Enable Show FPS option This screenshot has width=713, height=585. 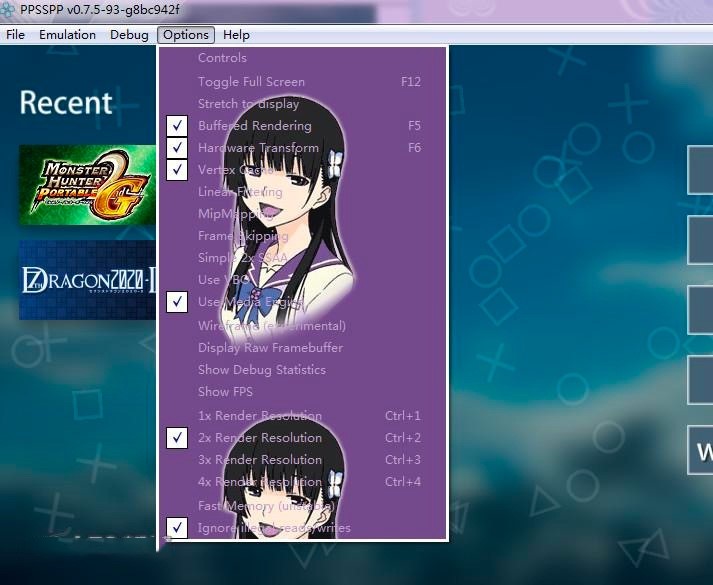pyautogui.click(x=302, y=392)
